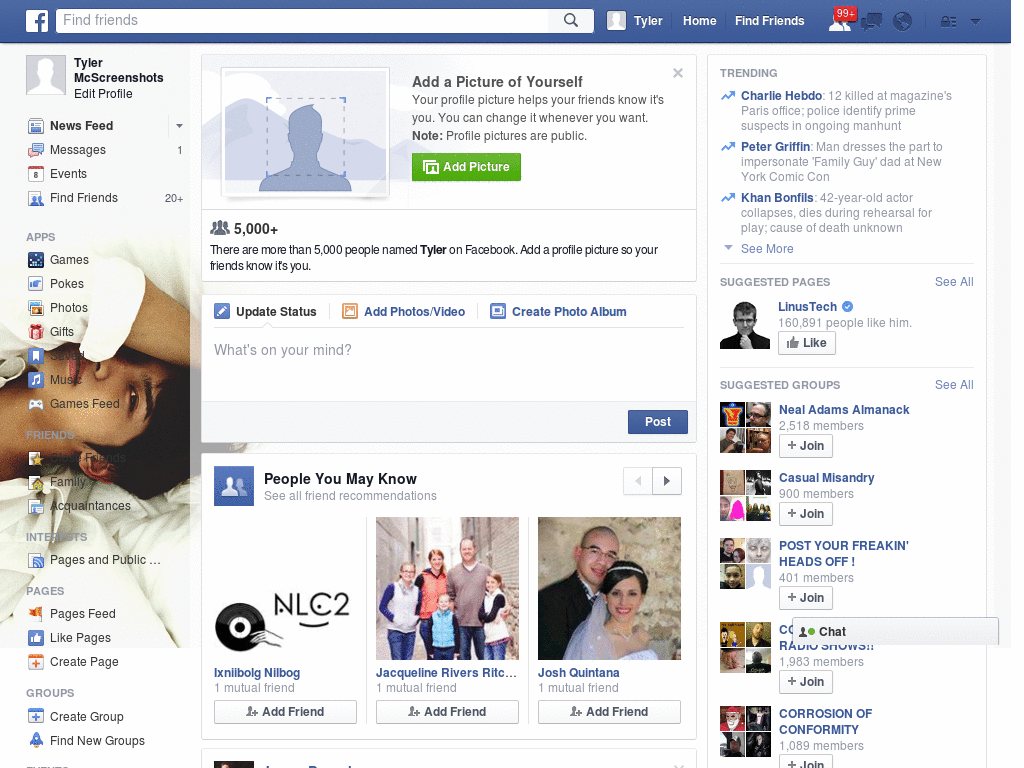Image resolution: width=1024 pixels, height=768 pixels.
Task: Click the Facebook logo icon
Action: [x=37, y=21]
